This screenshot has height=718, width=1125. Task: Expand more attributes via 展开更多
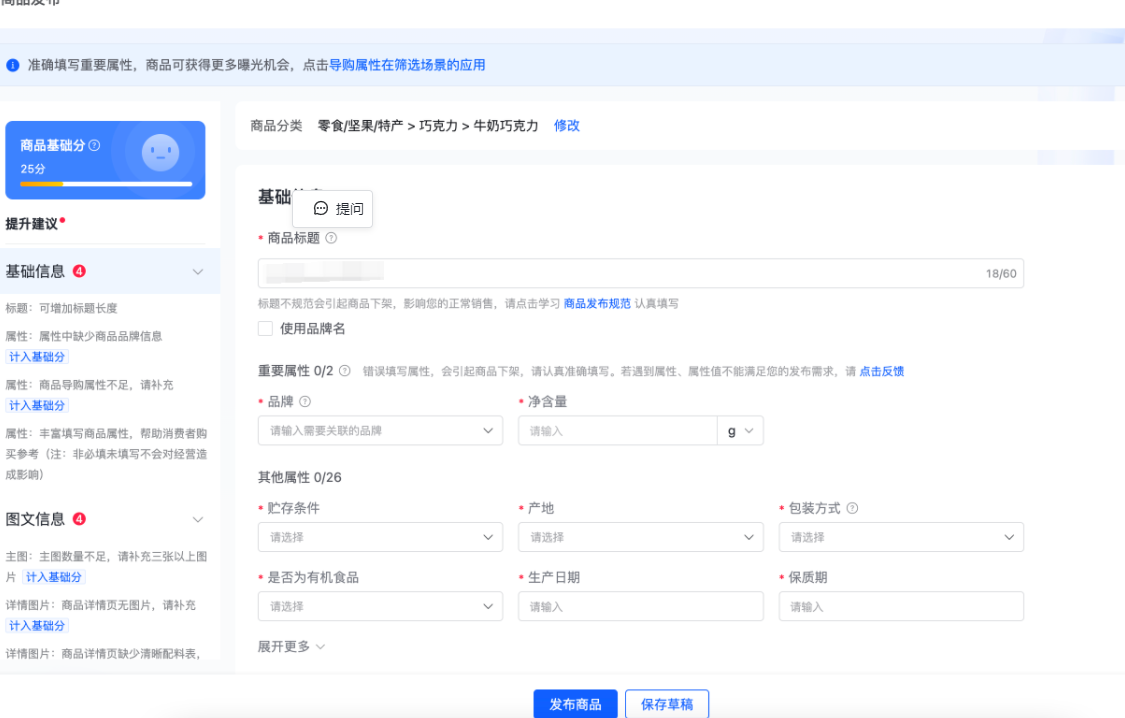pos(291,646)
